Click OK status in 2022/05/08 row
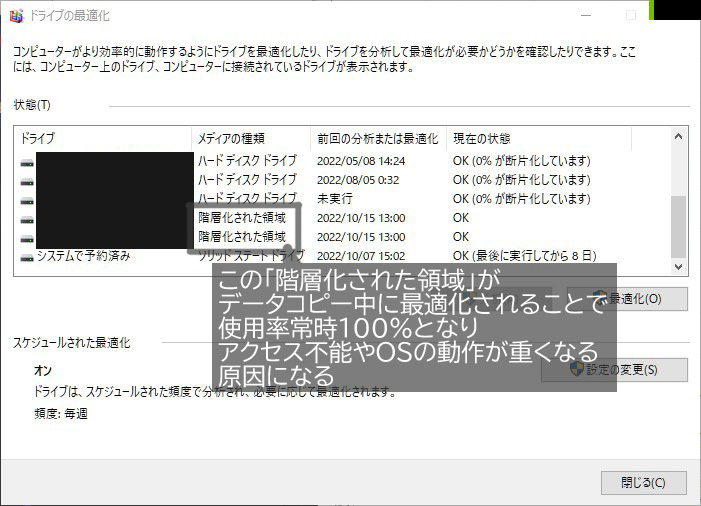Screen dimensions: 701x506 tap(521, 160)
